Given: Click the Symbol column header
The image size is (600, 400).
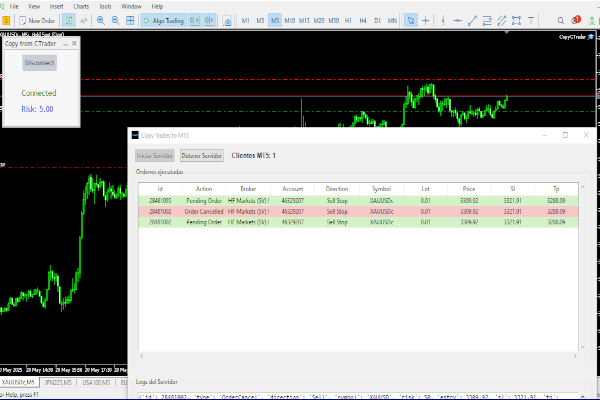Looking at the screenshot, I should 381,189.
